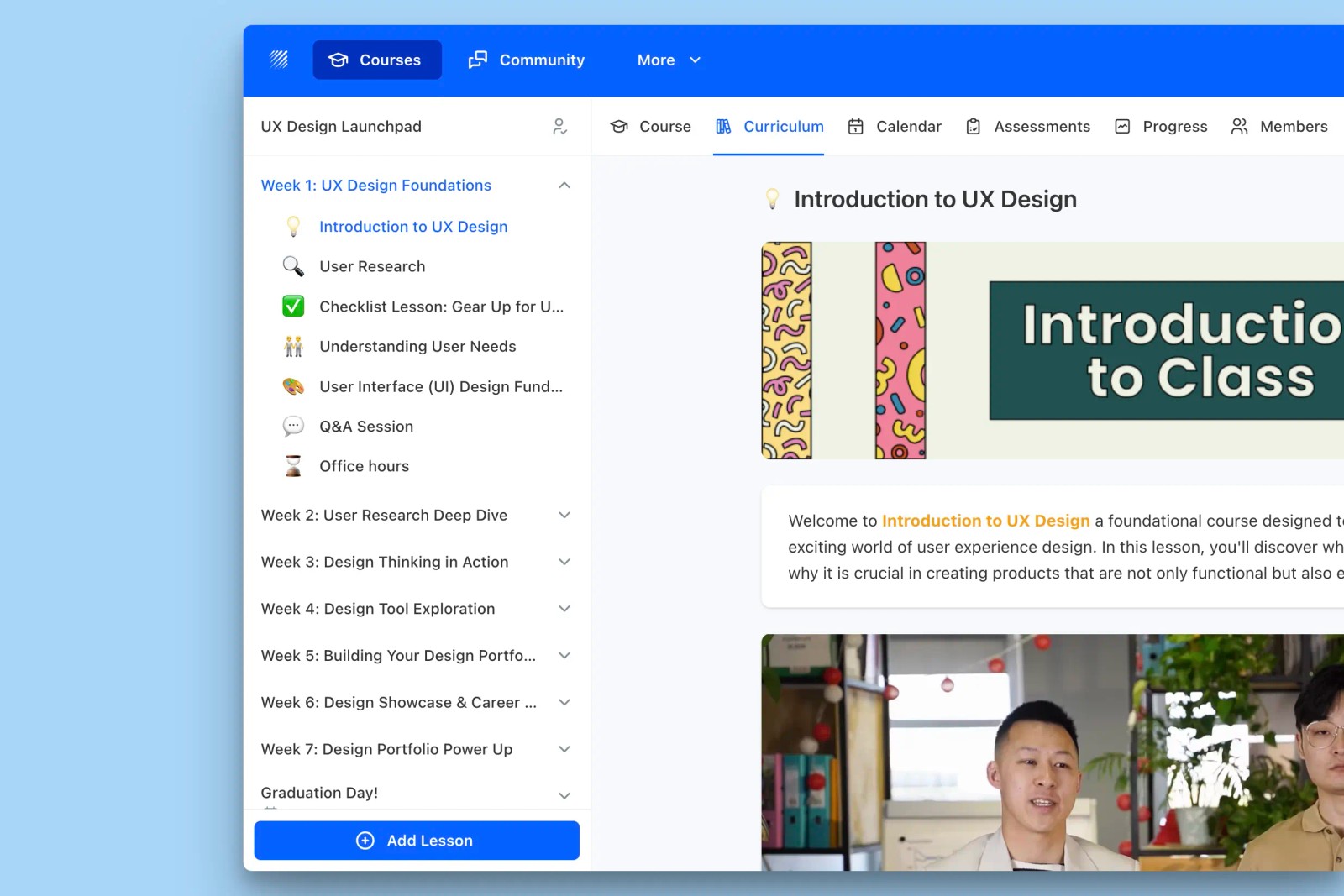The width and height of the screenshot is (1344, 896).
Task: Click the green checkmark icon of Checklist Lesson
Action: [293, 307]
